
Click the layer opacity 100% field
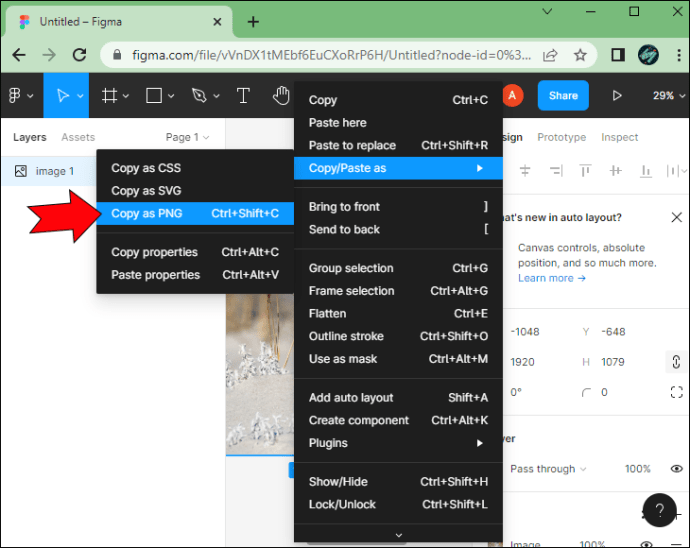[638, 469]
